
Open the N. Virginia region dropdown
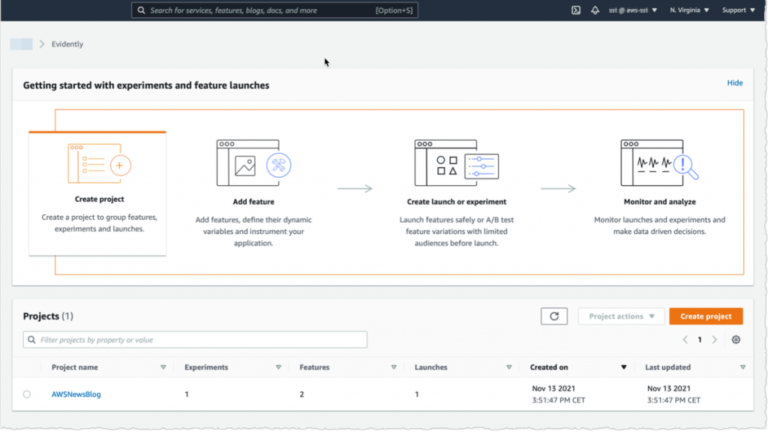689,10
